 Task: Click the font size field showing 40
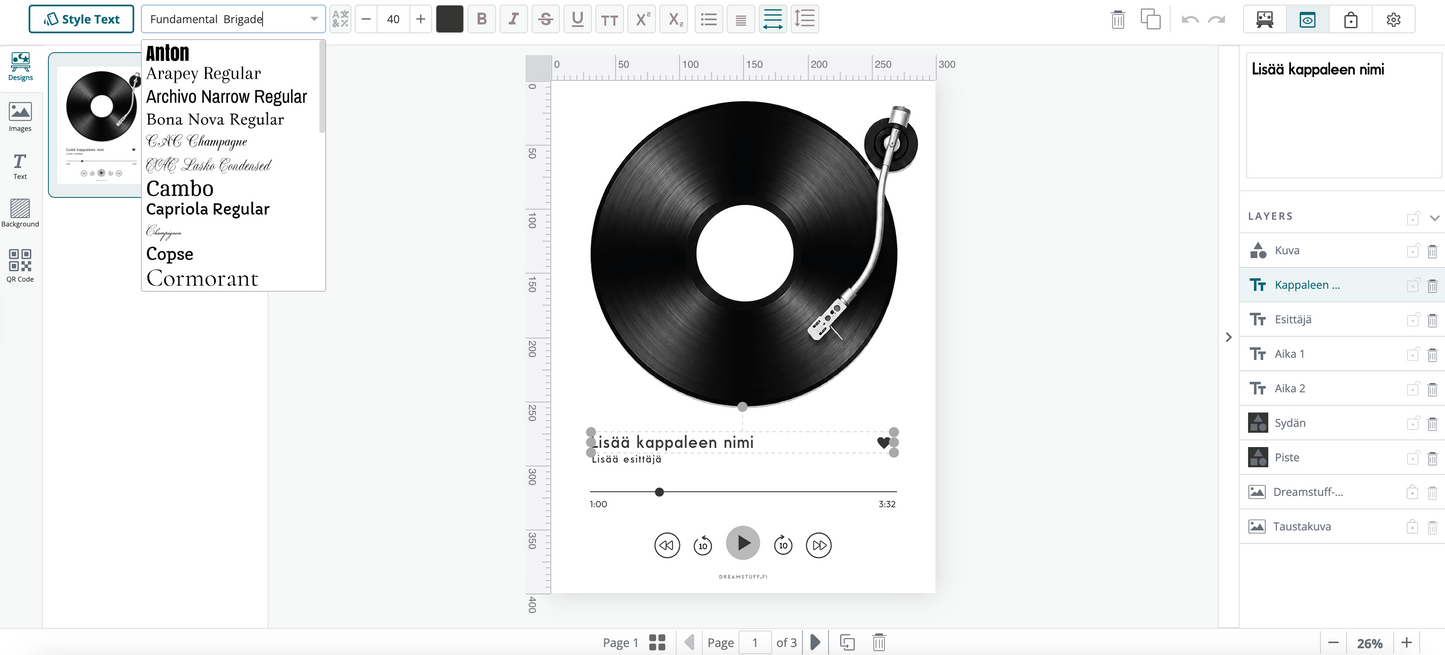tap(393, 19)
